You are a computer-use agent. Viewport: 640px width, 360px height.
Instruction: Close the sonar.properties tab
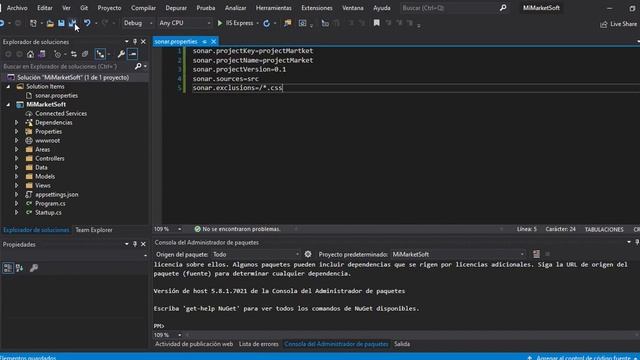coord(213,42)
